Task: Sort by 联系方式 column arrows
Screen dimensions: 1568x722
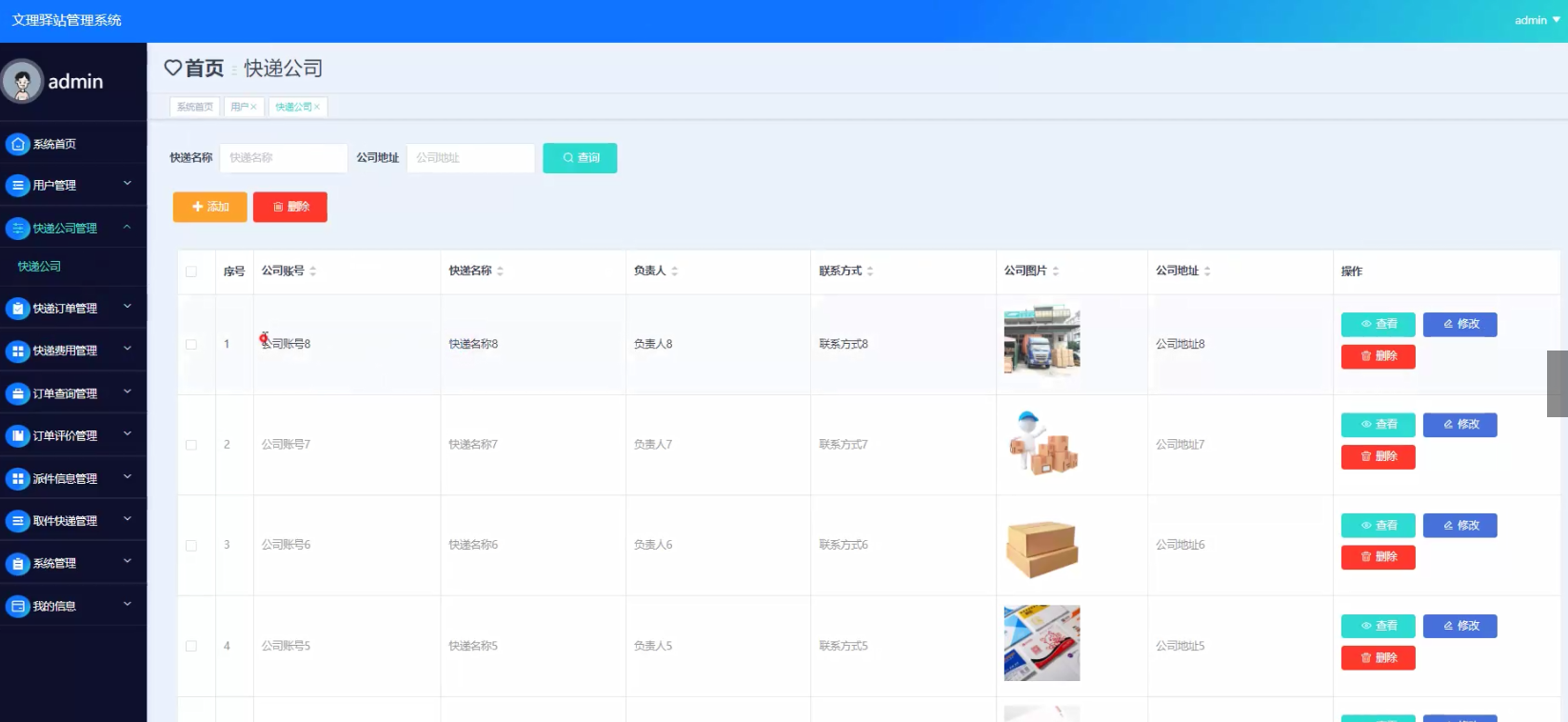Action: point(870,271)
